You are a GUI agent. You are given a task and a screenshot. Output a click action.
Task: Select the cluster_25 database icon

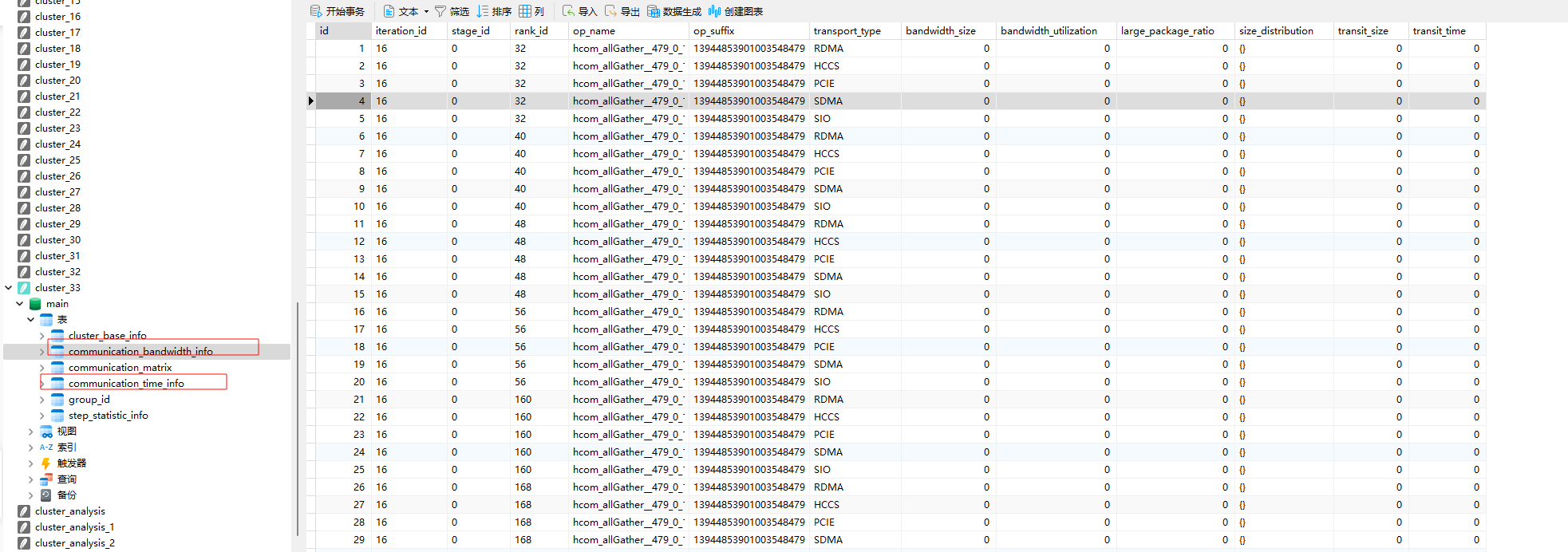tap(24, 160)
